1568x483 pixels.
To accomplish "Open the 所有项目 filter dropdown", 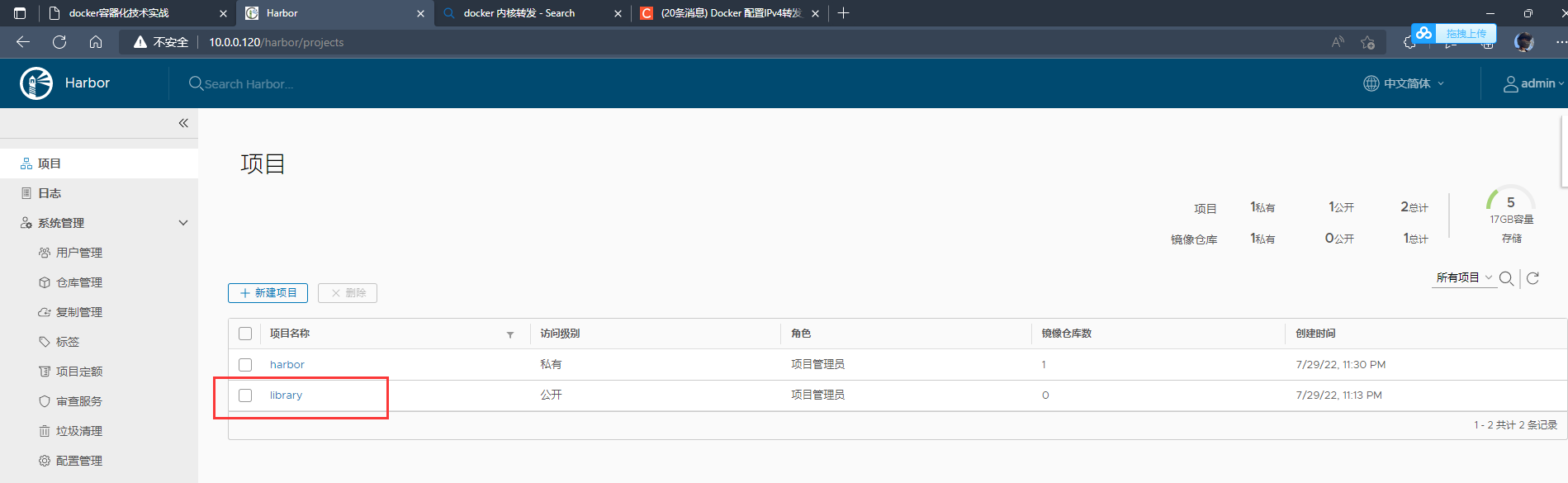I will 1464,278.
